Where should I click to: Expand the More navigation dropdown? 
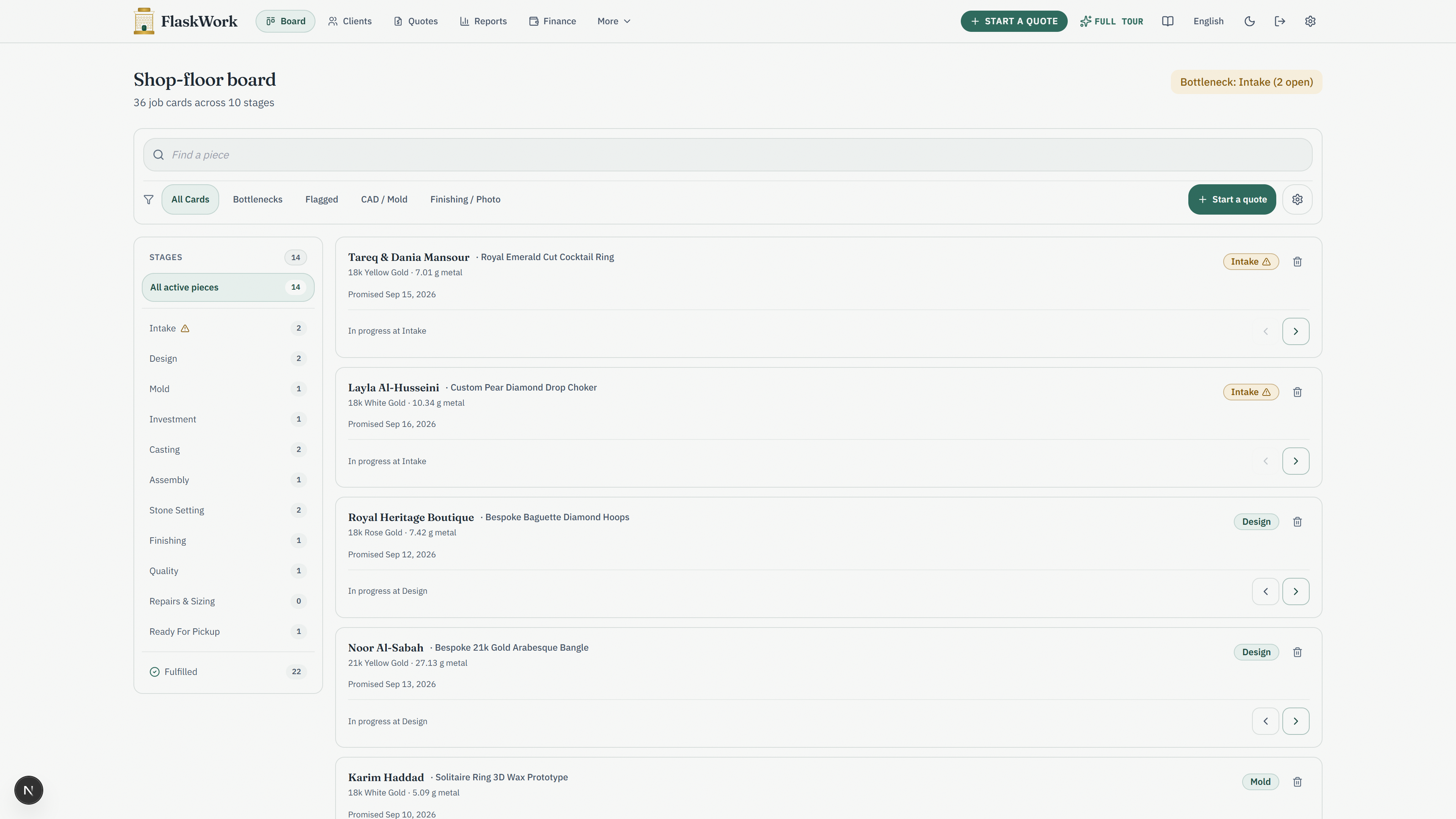(x=614, y=21)
